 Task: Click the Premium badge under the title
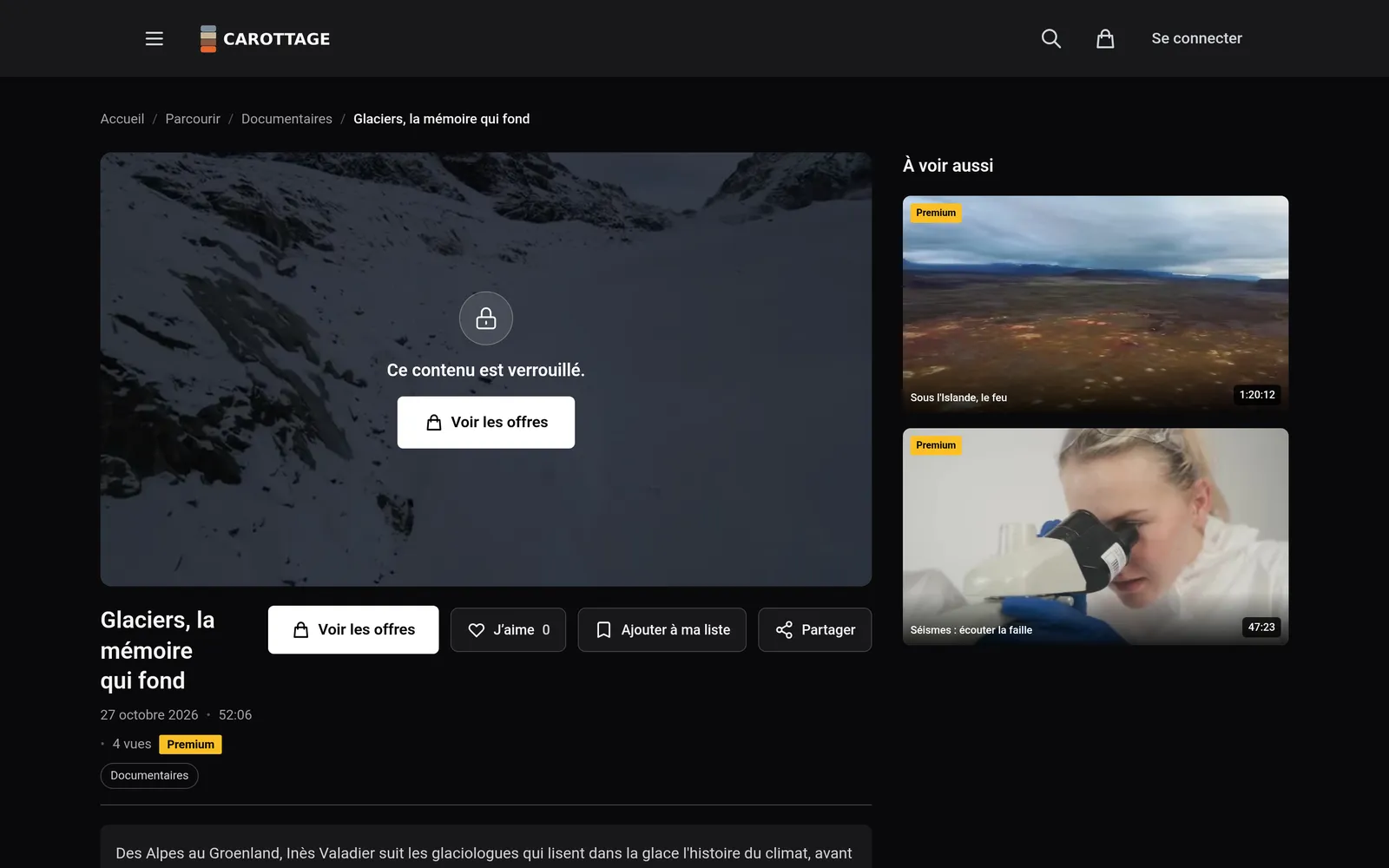[190, 745]
